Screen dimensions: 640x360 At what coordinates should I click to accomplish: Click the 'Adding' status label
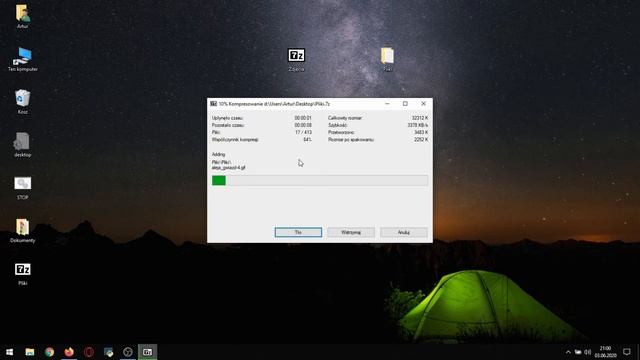[x=218, y=154]
